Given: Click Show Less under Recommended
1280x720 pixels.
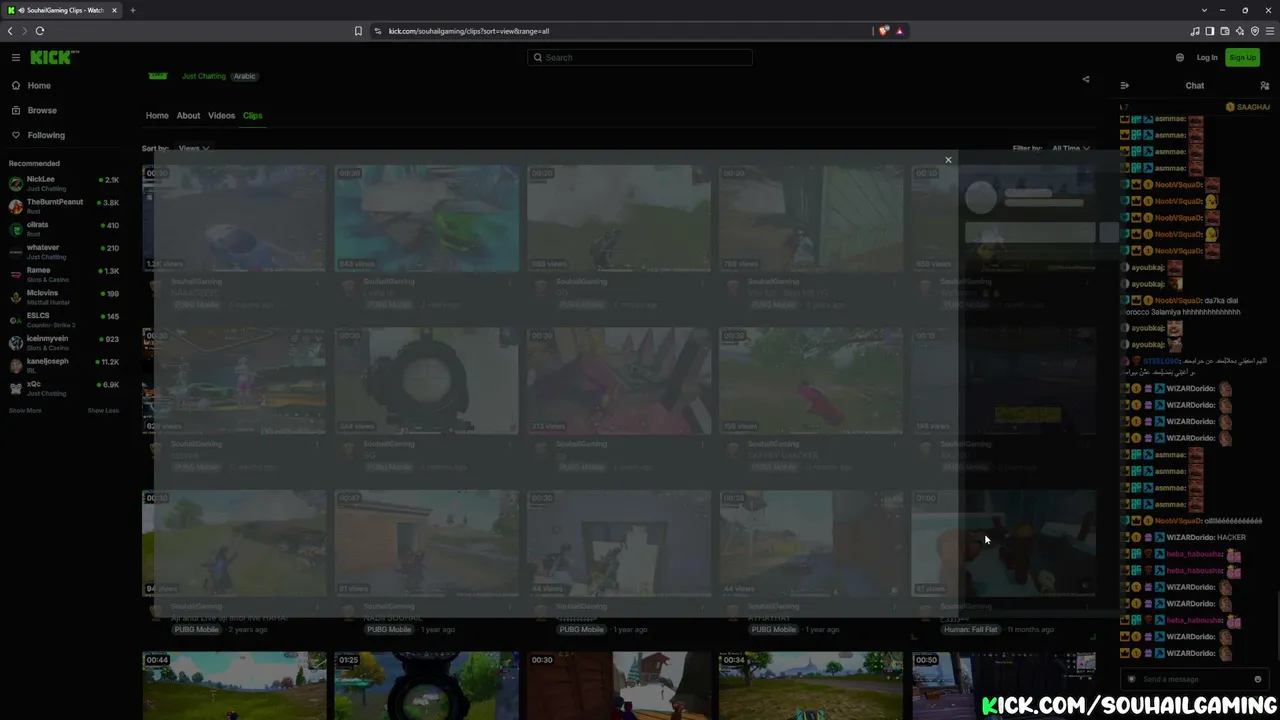Looking at the screenshot, I should point(103,411).
